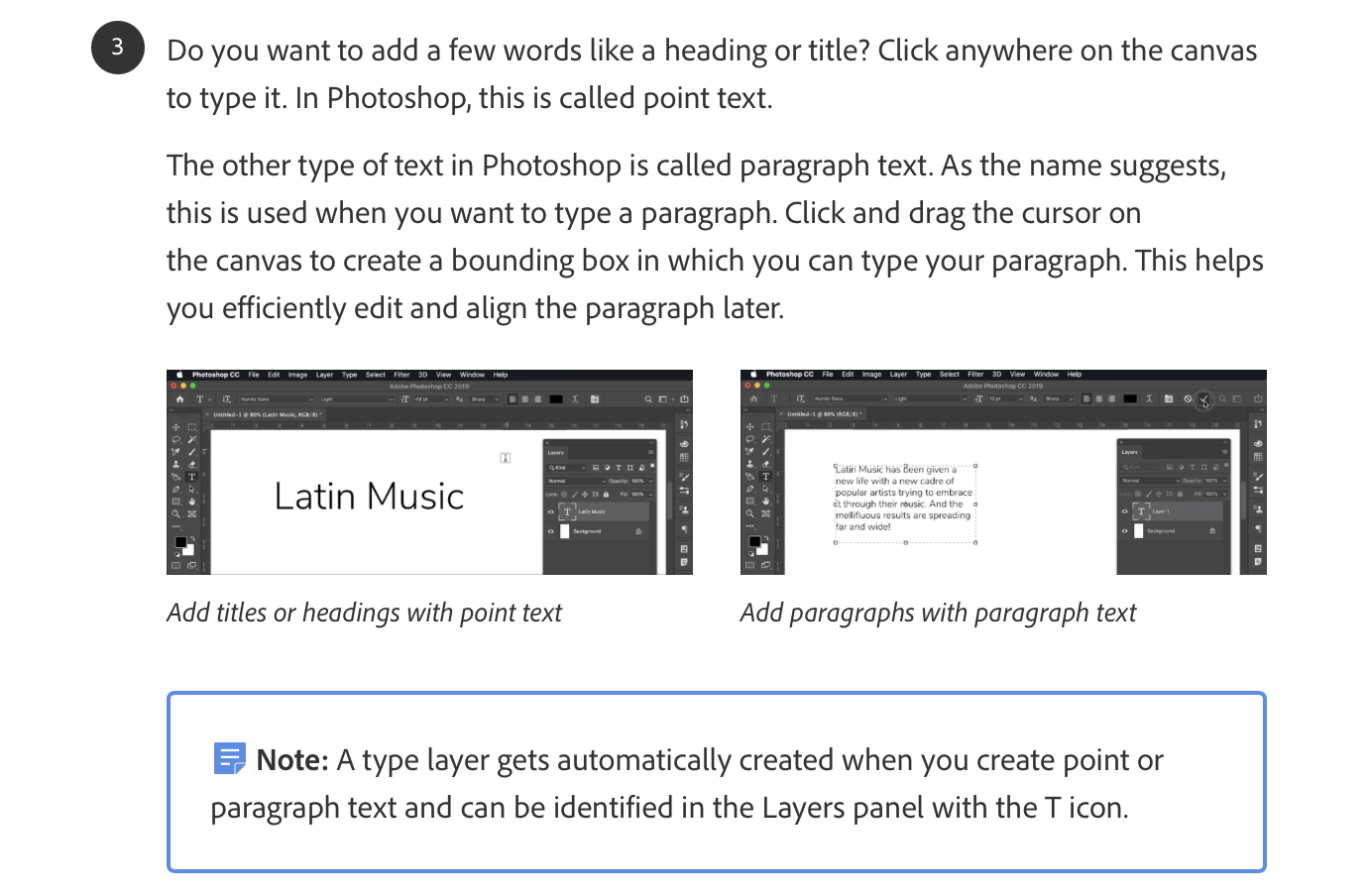Image resolution: width=1369 pixels, height=896 pixels.
Task: Select the Move tool in the toolbar
Action: (x=175, y=427)
